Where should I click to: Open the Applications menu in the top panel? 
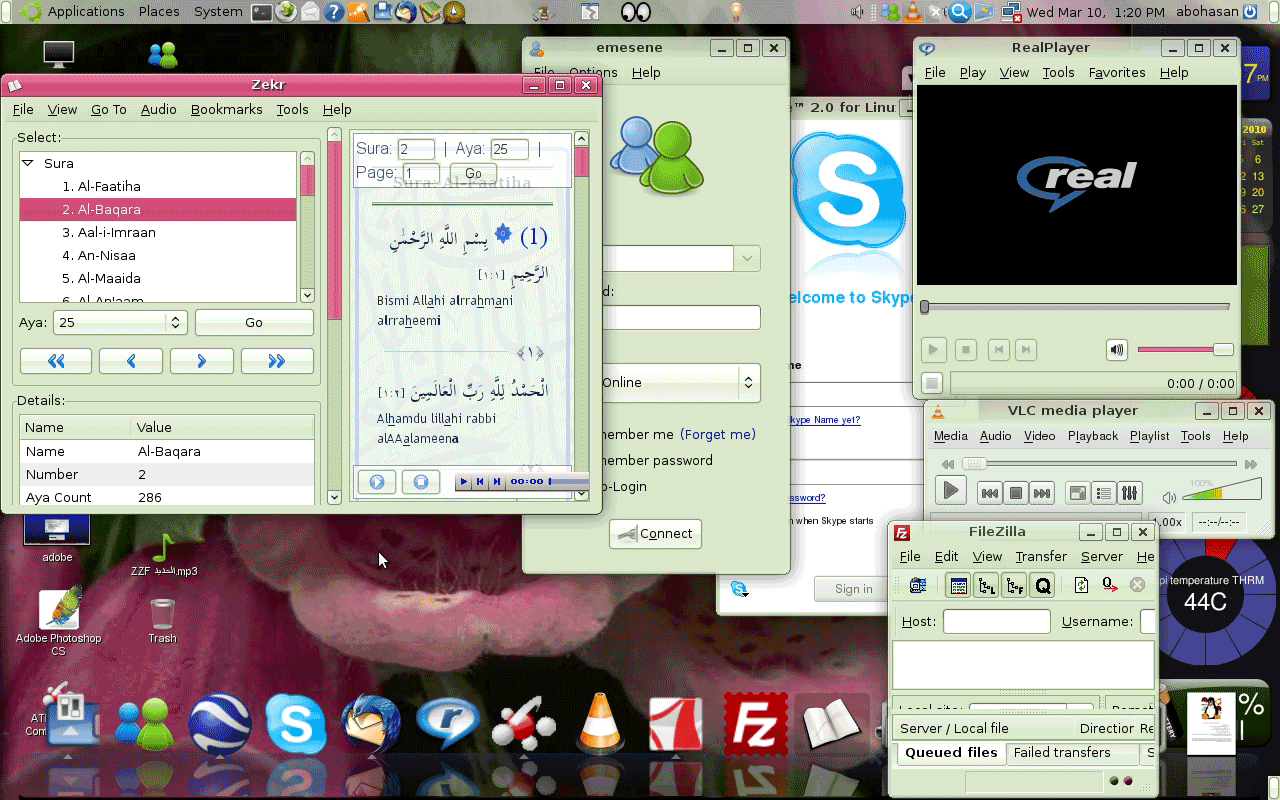(x=86, y=12)
